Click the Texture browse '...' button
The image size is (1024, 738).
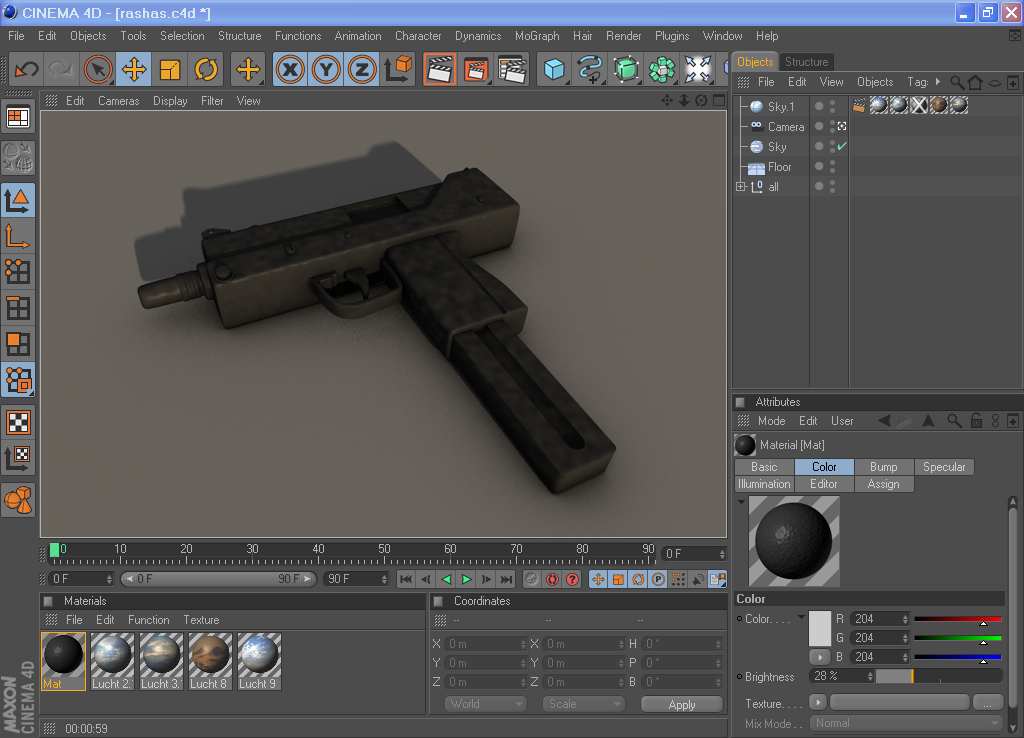(x=987, y=703)
